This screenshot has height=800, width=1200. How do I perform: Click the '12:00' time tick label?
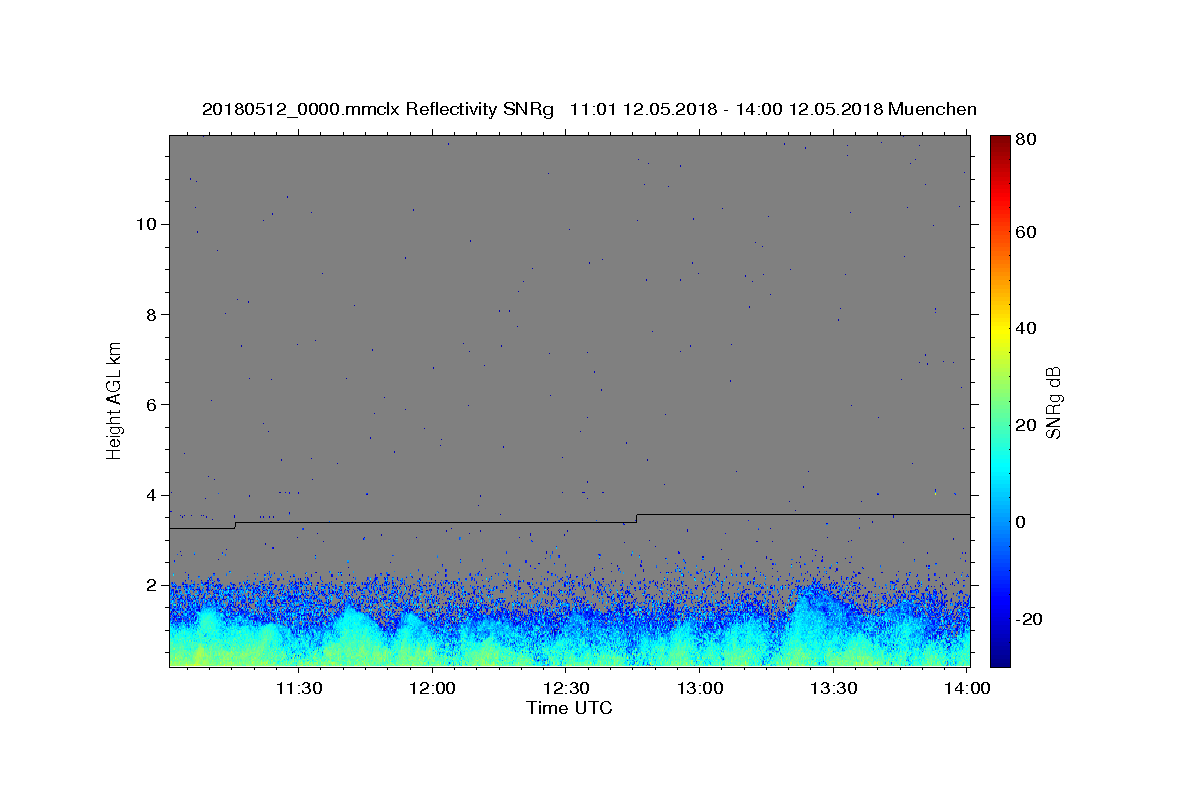tap(432, 688)
